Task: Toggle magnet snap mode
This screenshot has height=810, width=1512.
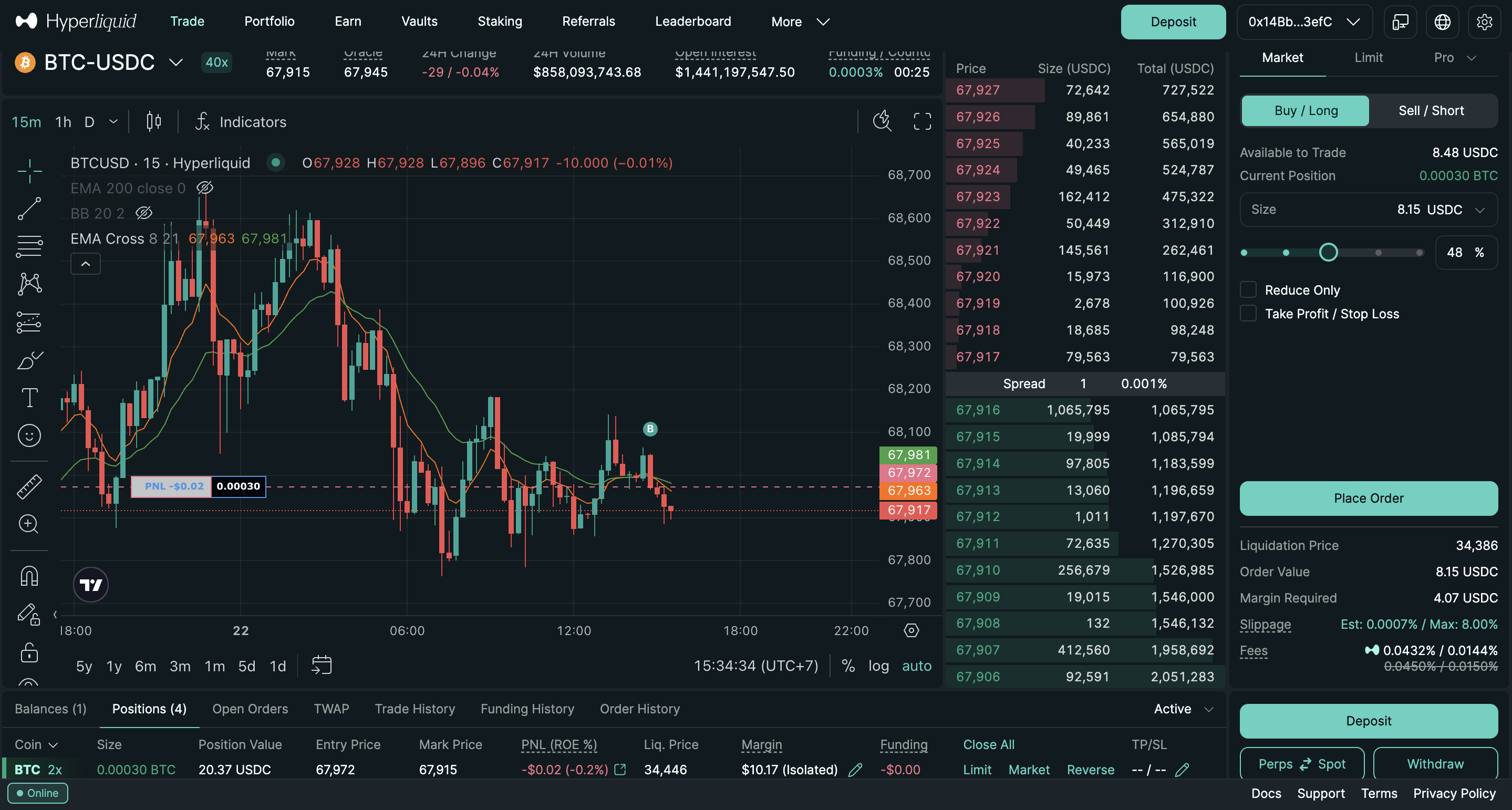Action: click(x=29, y=576)
